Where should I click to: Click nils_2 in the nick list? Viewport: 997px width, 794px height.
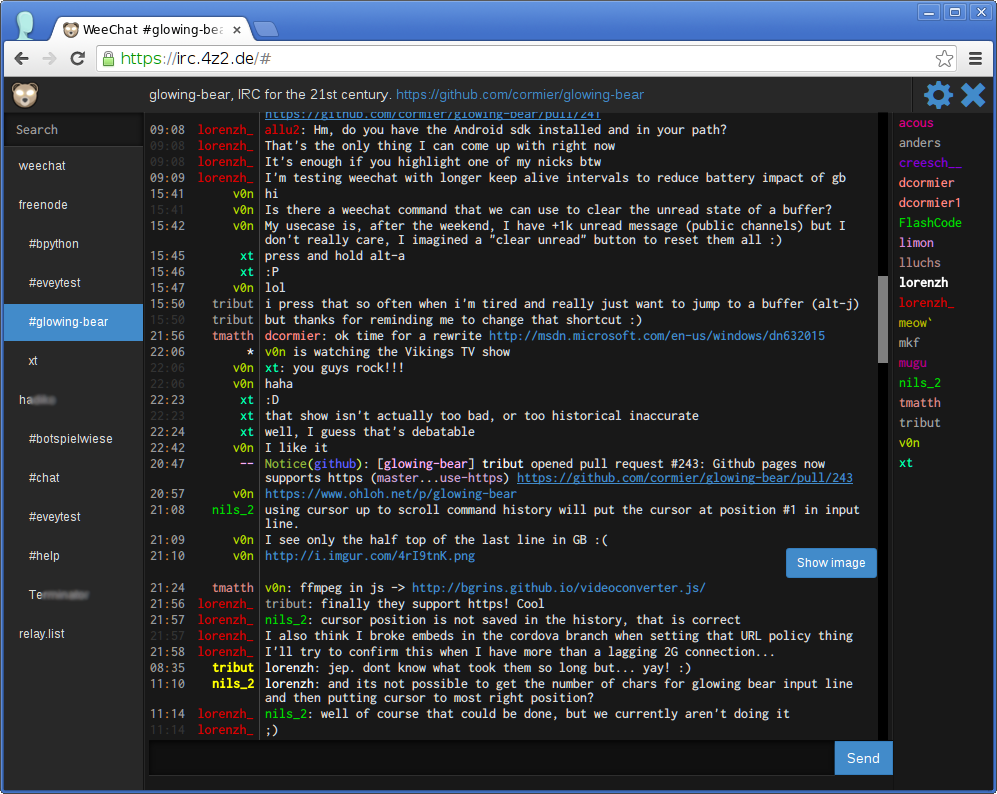coord(919,383)
